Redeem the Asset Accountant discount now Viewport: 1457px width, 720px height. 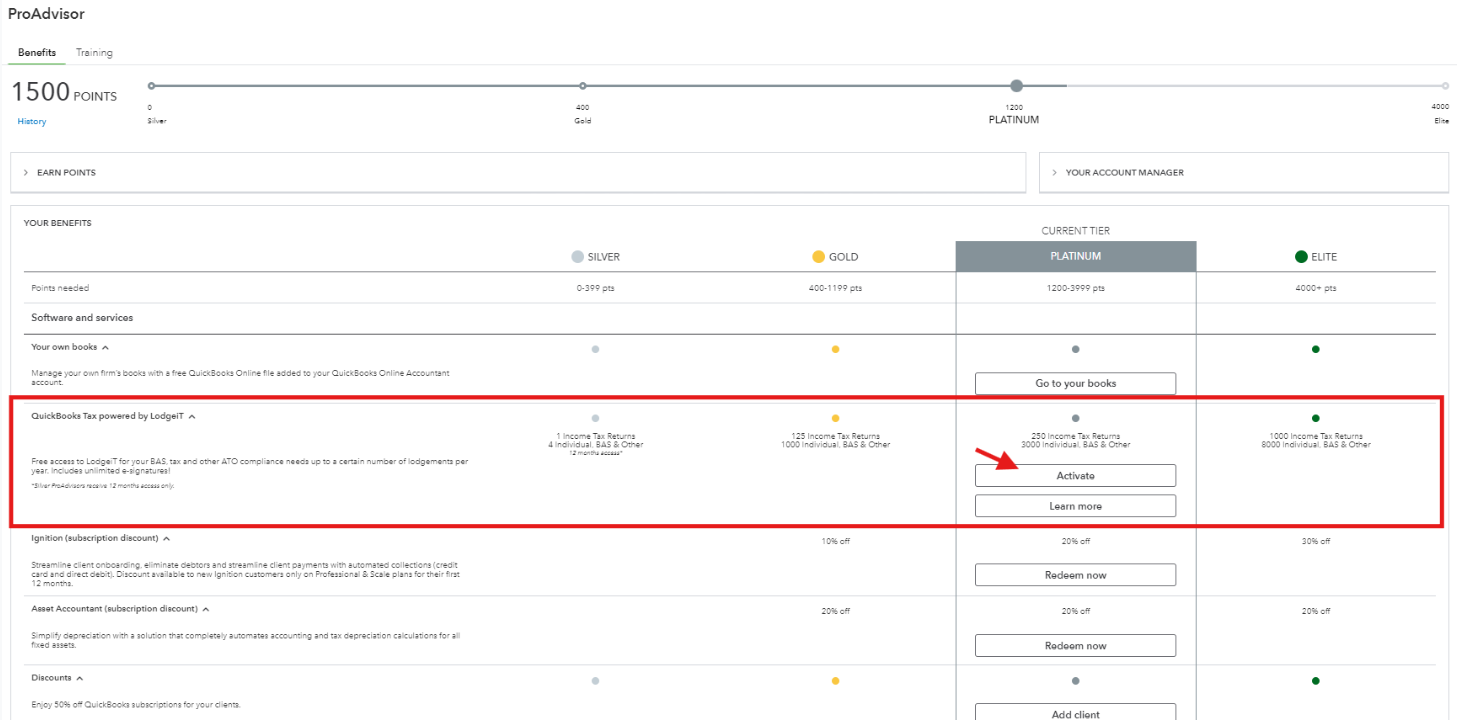[x=1075, y=646]
